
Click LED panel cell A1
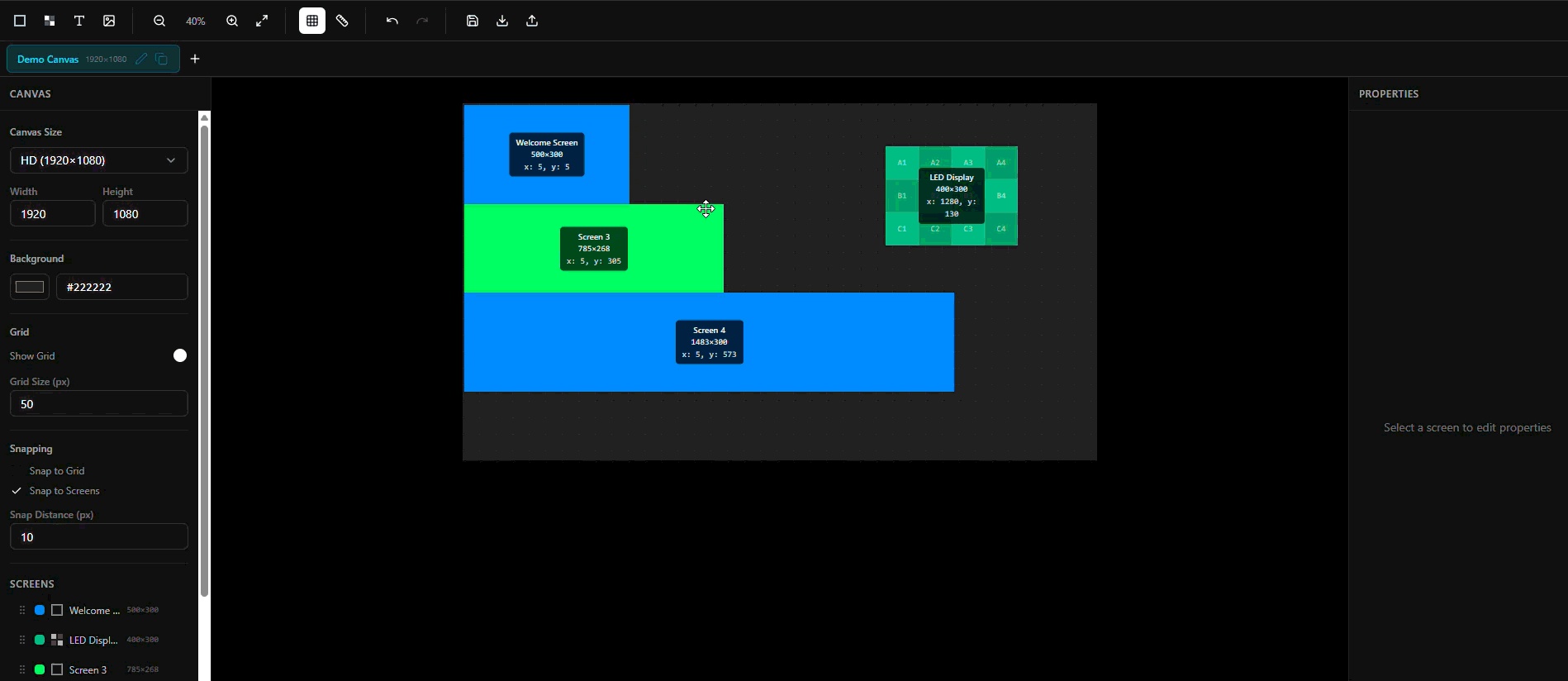pos(902,163)
